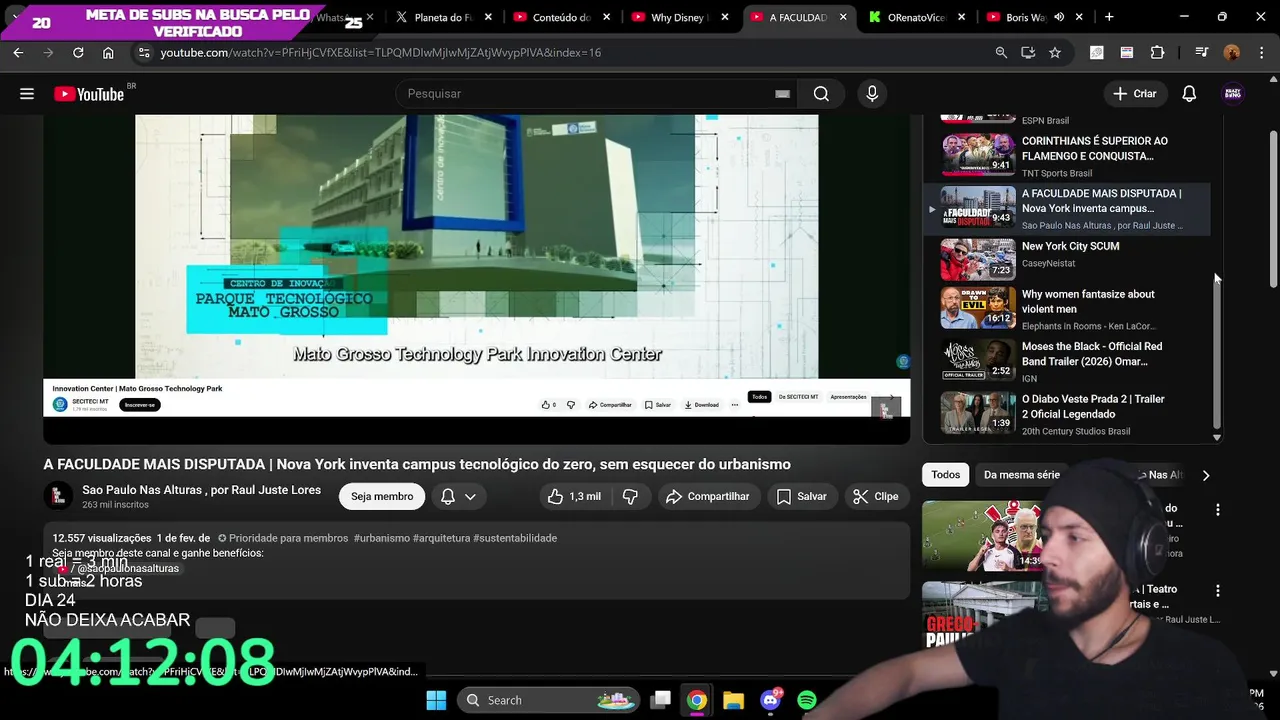Share the video via Compartilhar

(x=708, y=496)
